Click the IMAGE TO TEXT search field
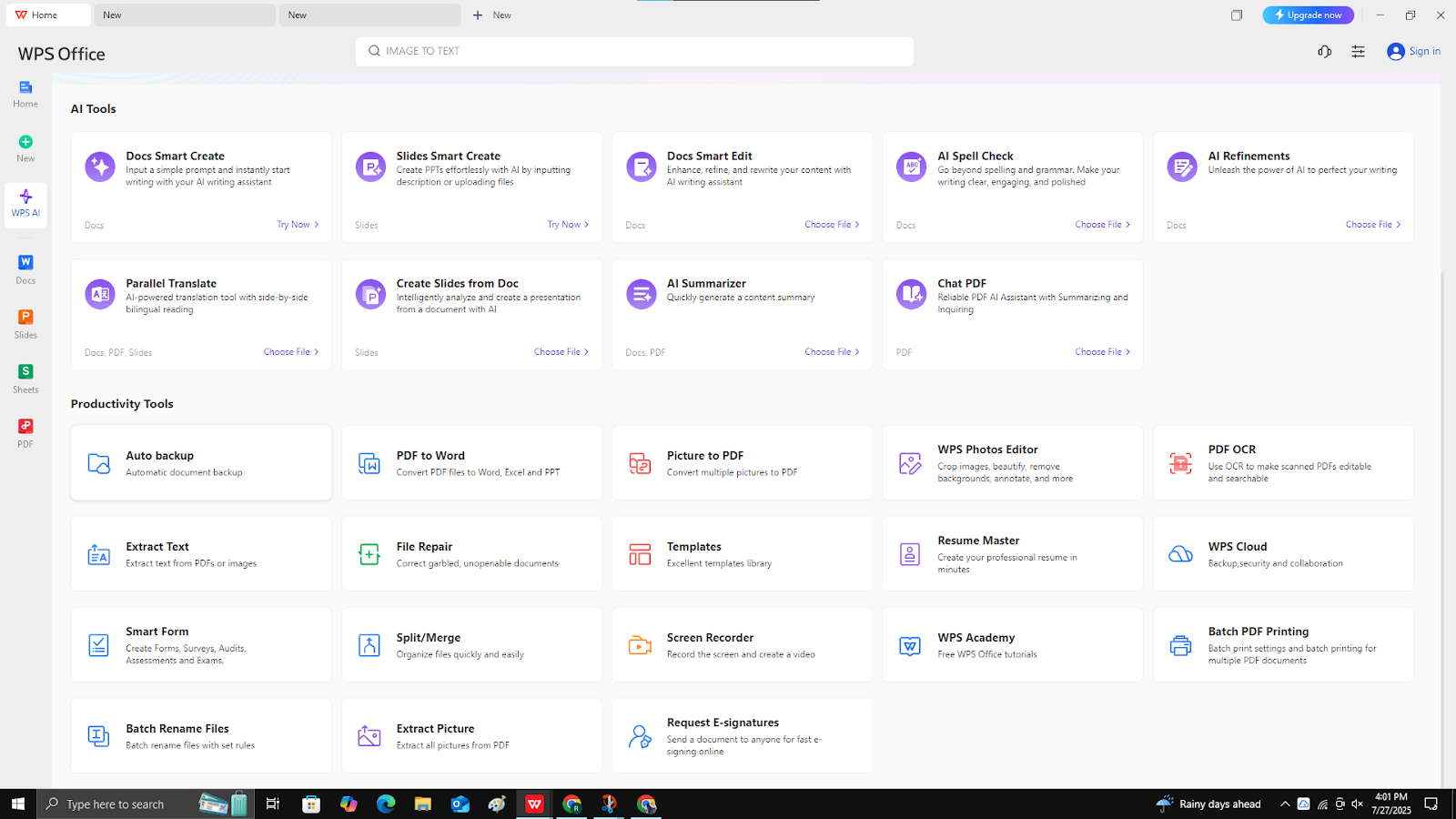The image size is (1456, 819). tap(634, 51)
